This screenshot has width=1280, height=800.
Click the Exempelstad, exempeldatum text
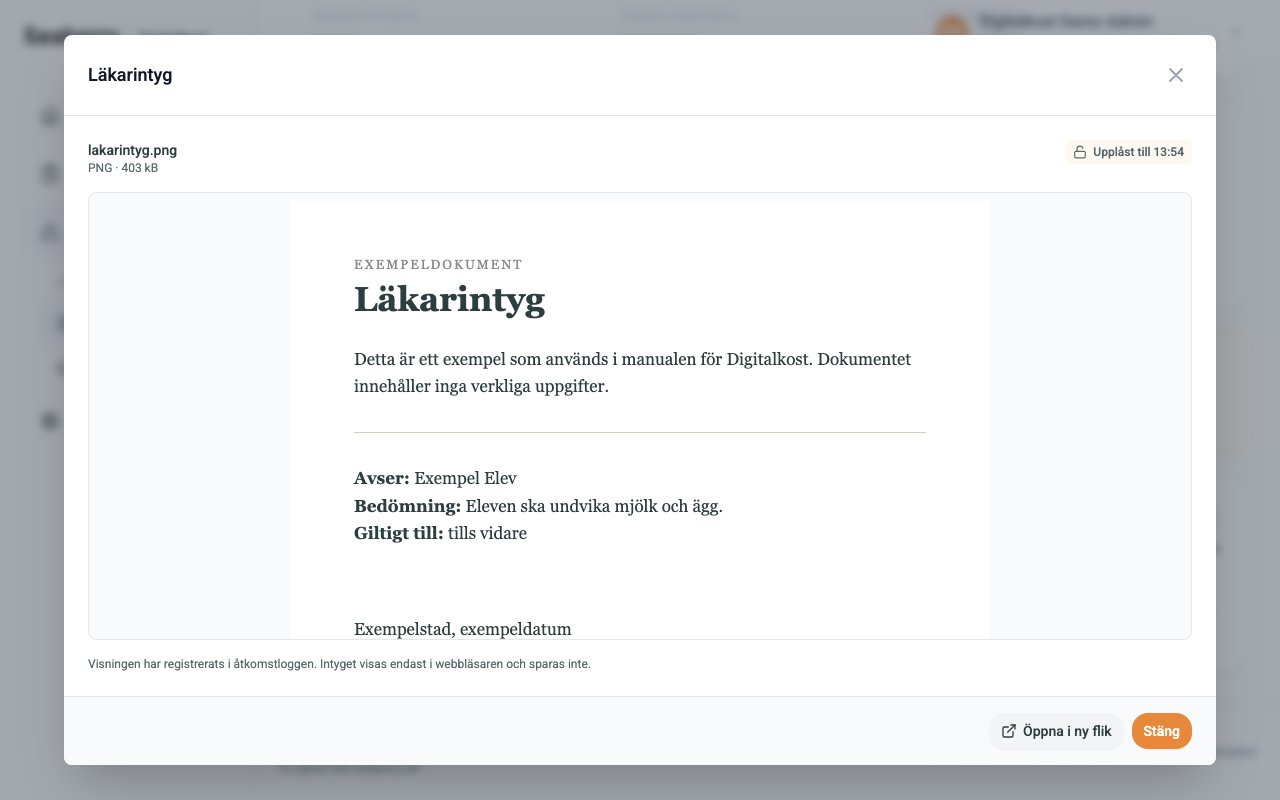pos(463,629)
